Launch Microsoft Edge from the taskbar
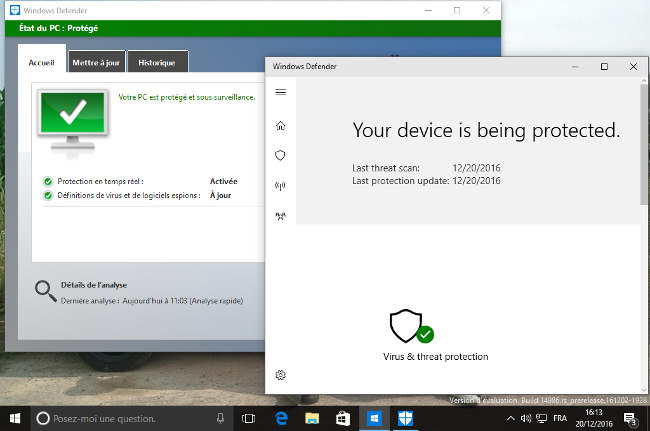The height and width of the screenshot is (431, 650). coord(281,419)
